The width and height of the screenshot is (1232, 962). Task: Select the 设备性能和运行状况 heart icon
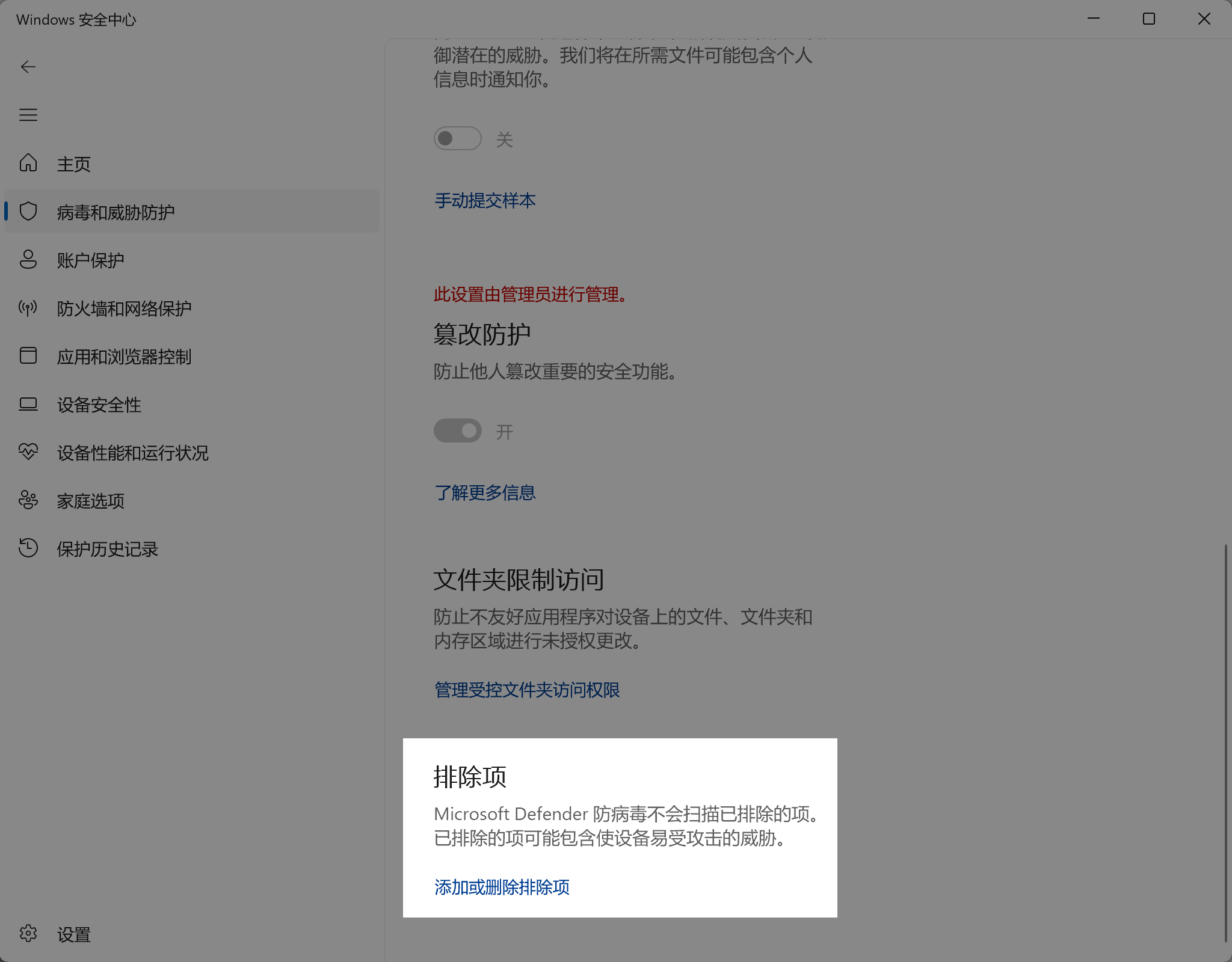28,453
